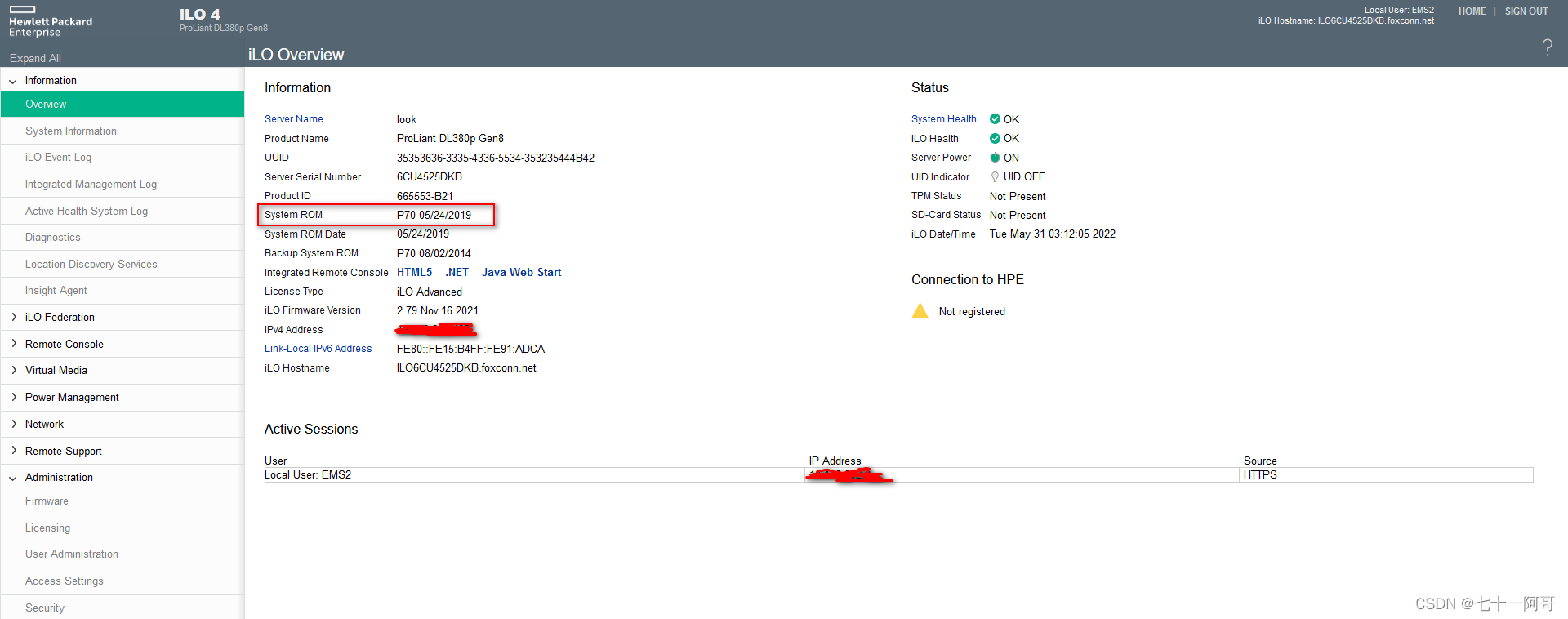Open Active Health System Log

pos(122,211)
